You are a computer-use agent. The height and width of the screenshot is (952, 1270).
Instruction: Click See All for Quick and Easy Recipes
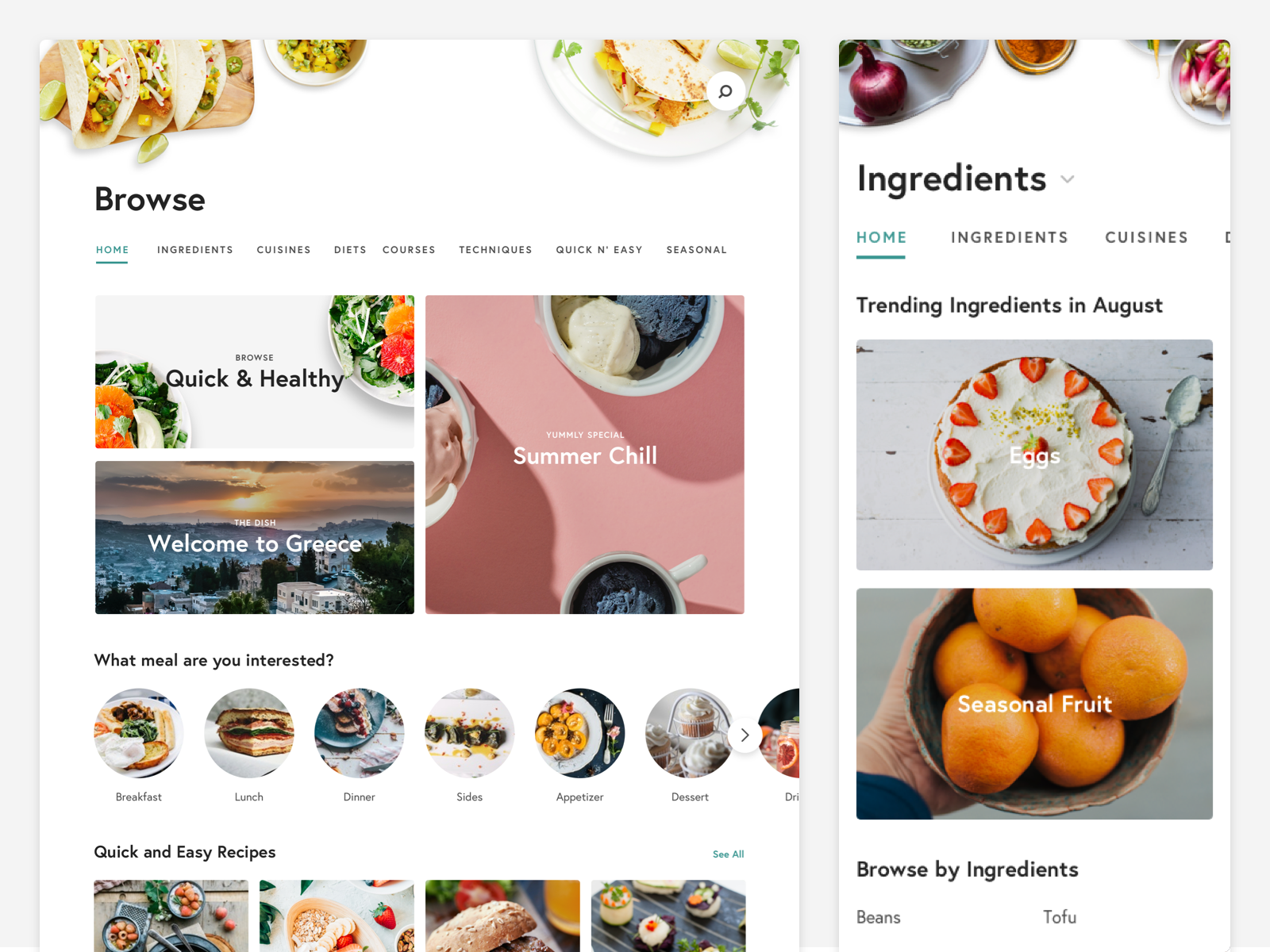(x=728, y=854)
